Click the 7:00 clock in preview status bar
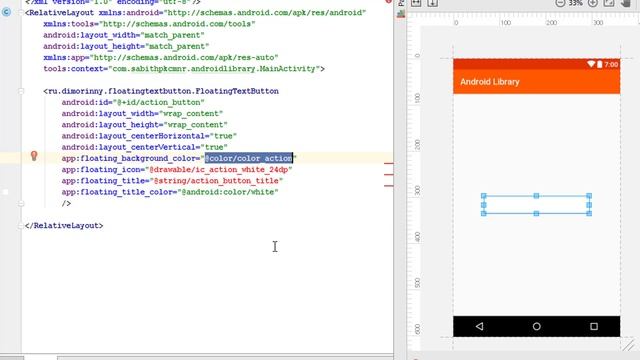Image resolution: width=640 pixels, height=360 pixels. [x=611, y=64]
